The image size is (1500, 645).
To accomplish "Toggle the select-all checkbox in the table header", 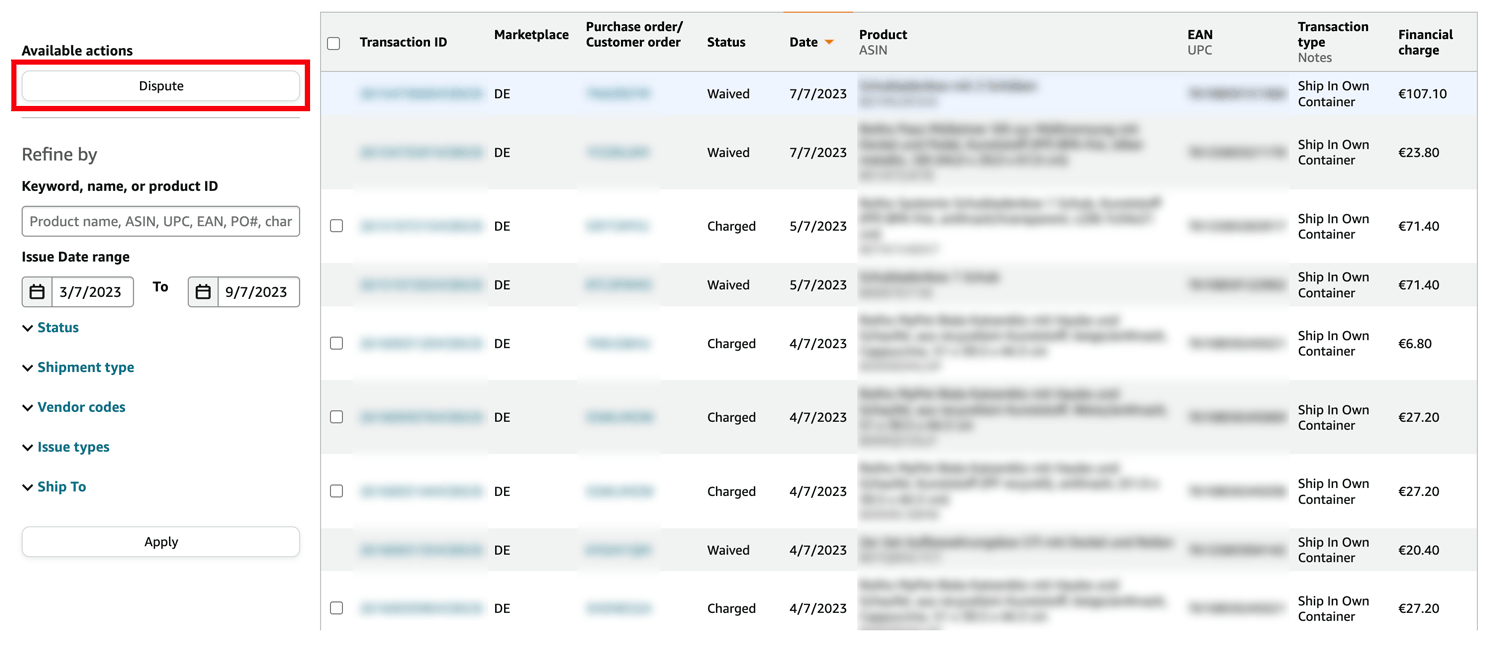I will pos(336,42).
